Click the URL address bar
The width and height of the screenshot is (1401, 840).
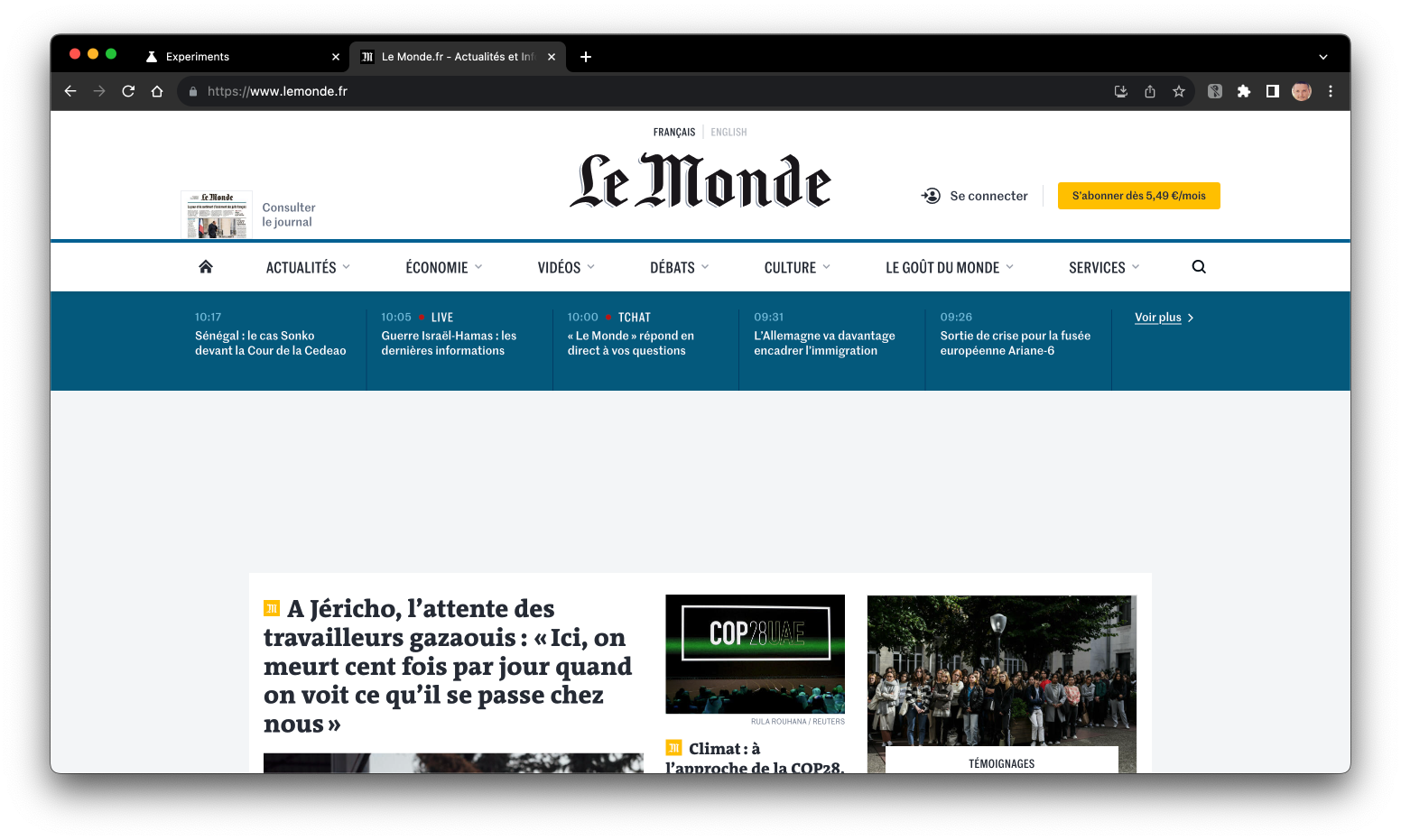tap(632, 91)
